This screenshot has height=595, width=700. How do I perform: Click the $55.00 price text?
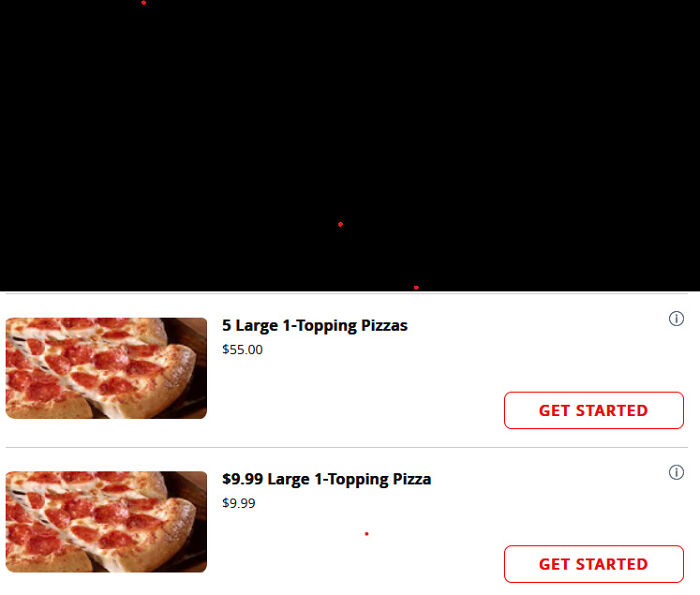[x=242, y=350]
